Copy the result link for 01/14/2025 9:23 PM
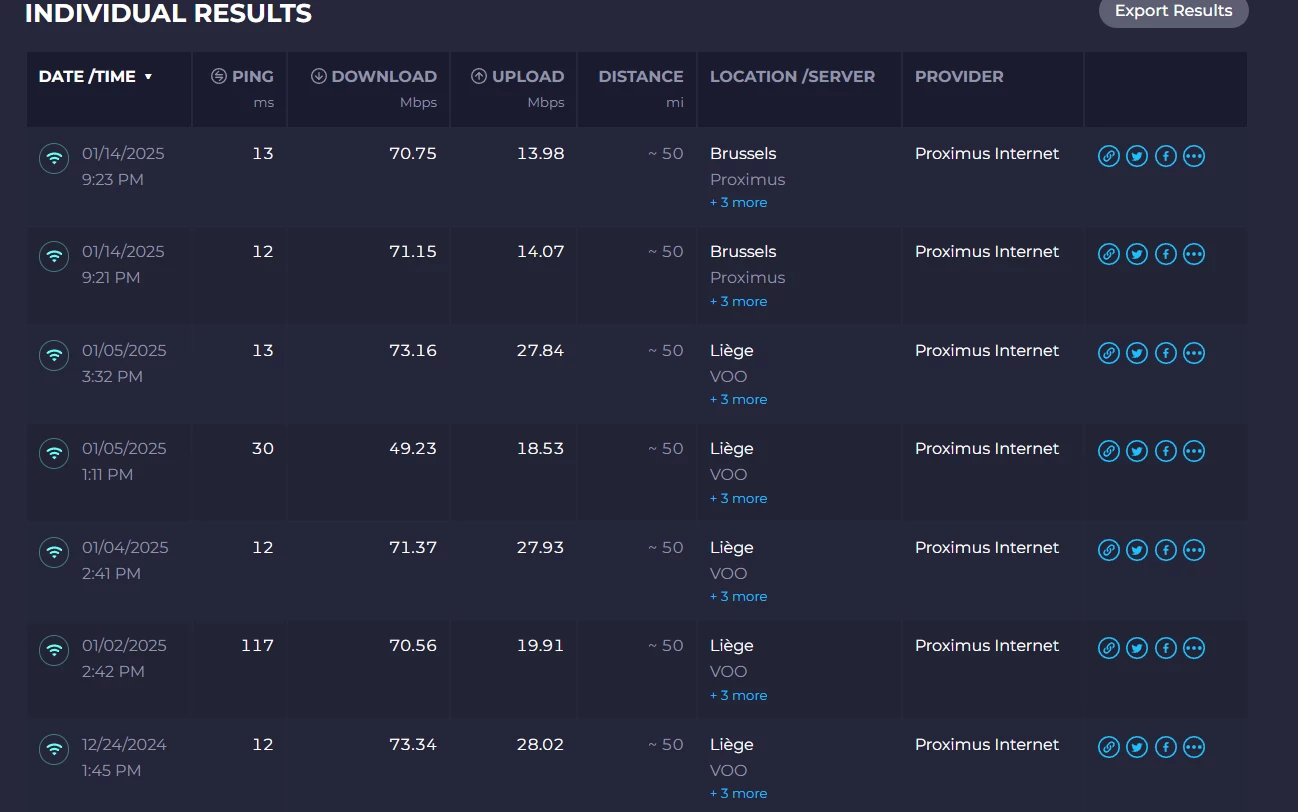The height and width of the screenshot is (812, 1298). click(x=1108, y=156)
